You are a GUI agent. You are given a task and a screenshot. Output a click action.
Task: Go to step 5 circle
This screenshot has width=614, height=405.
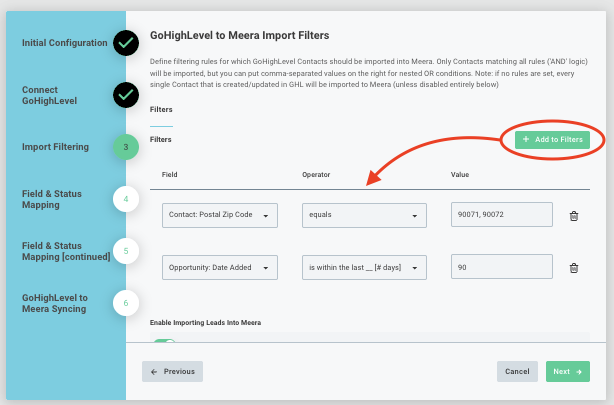(x=126, y=251)
